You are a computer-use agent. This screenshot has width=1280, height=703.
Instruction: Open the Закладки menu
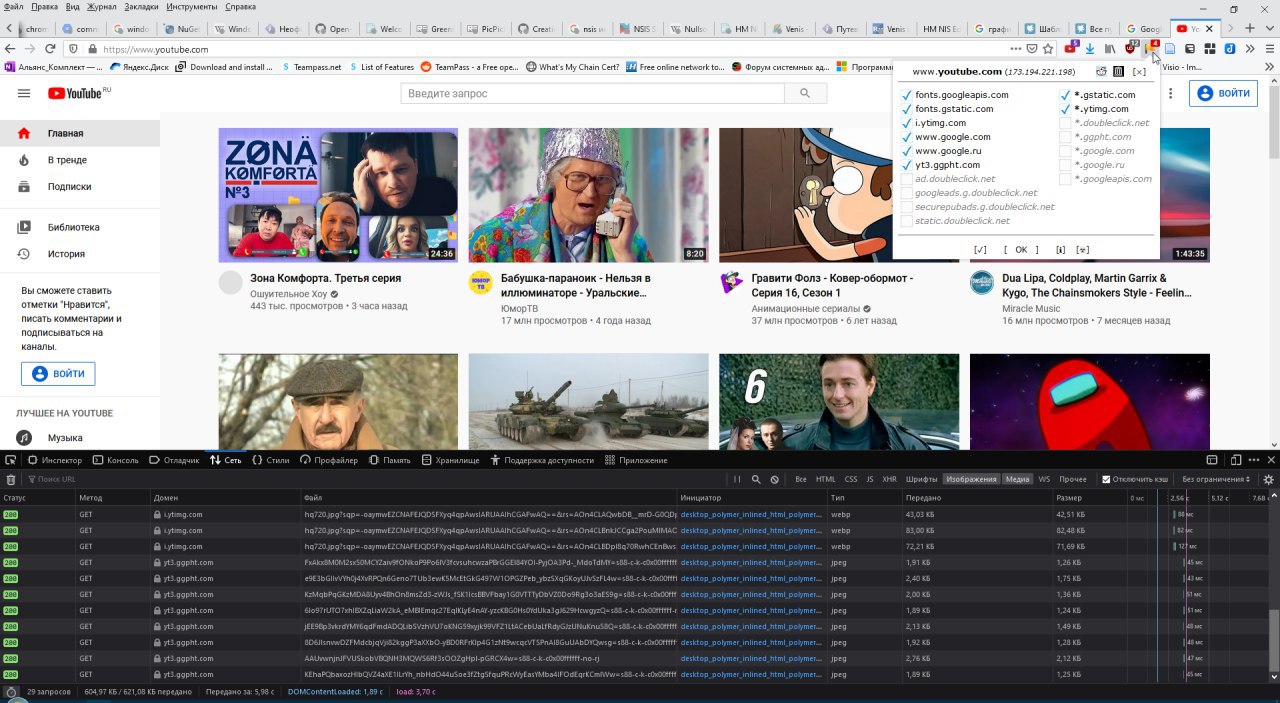pyautogui.click(x=141, y=6)
